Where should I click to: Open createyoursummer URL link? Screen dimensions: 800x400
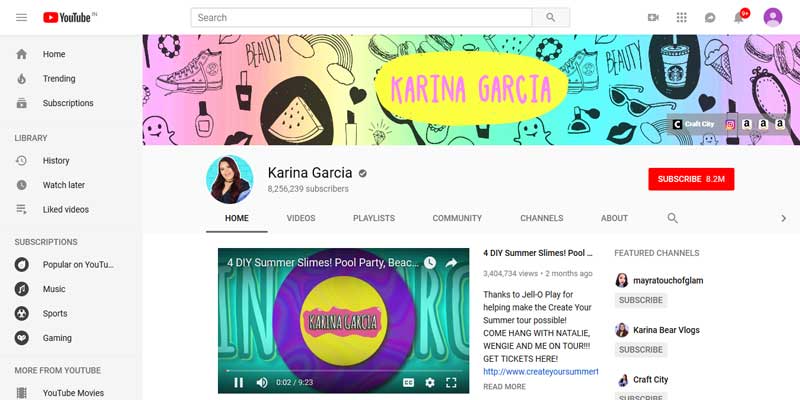coord(541,371)
